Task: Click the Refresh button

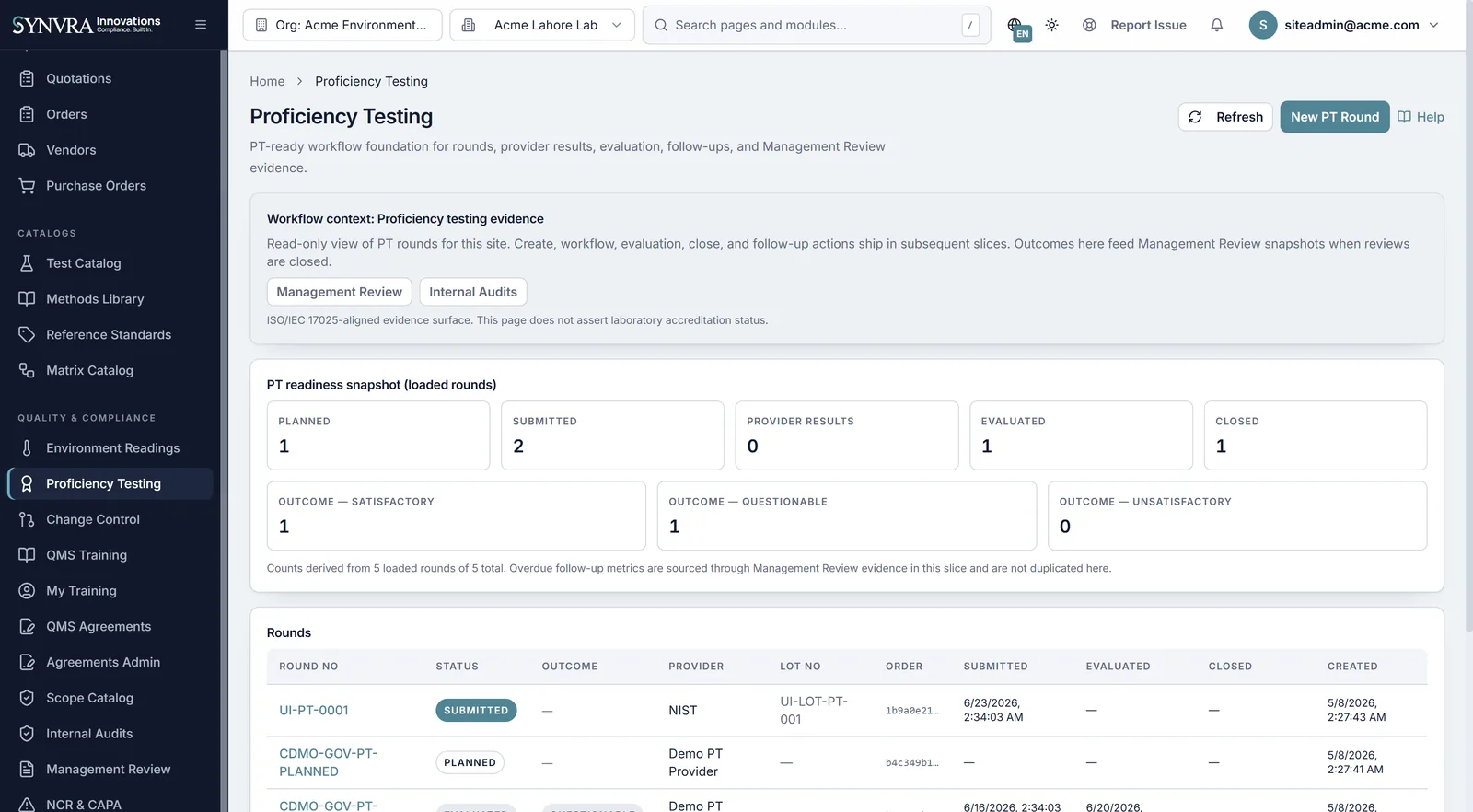Action: coord(1225,117)
